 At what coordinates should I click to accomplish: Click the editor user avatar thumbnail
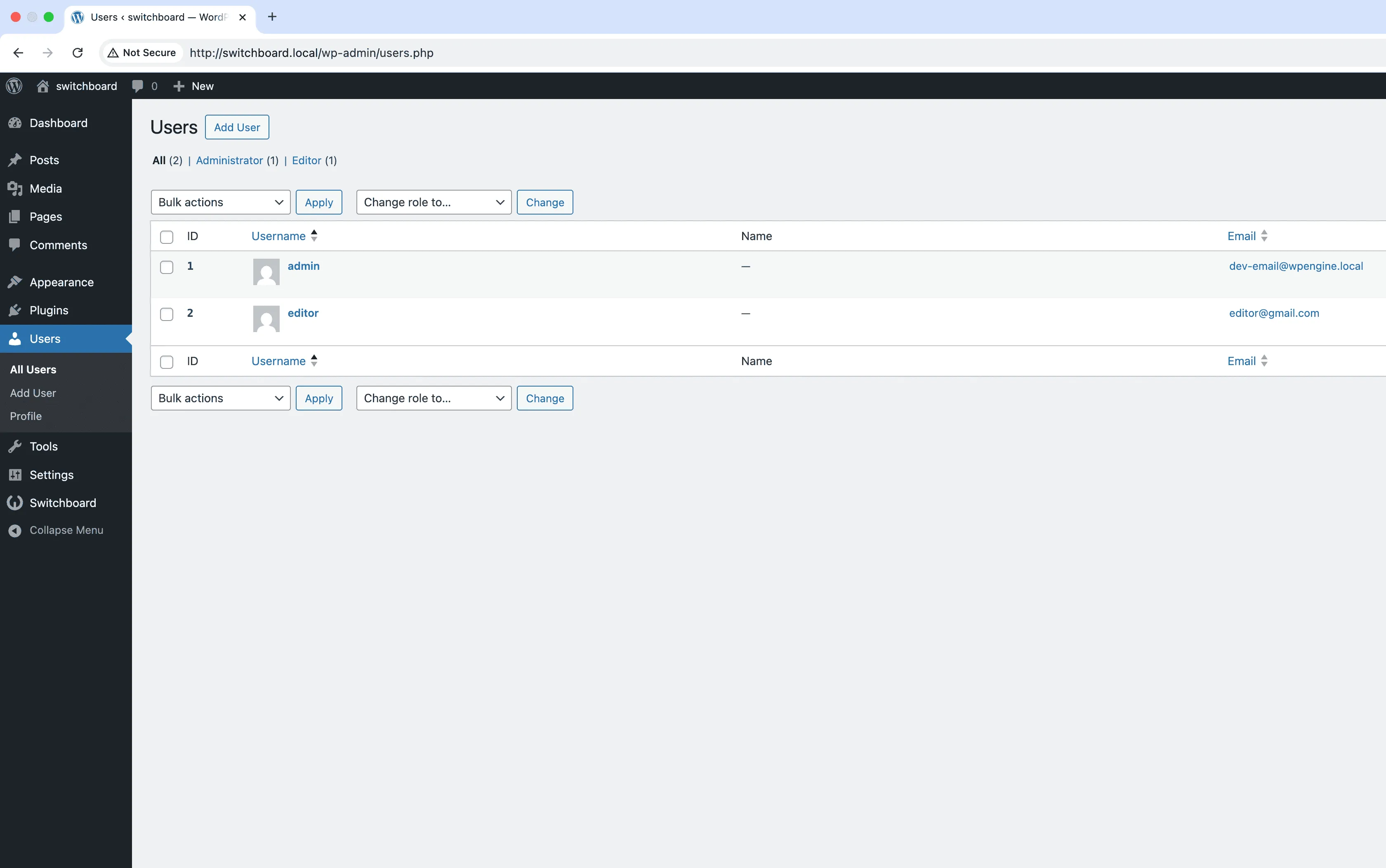266,318
